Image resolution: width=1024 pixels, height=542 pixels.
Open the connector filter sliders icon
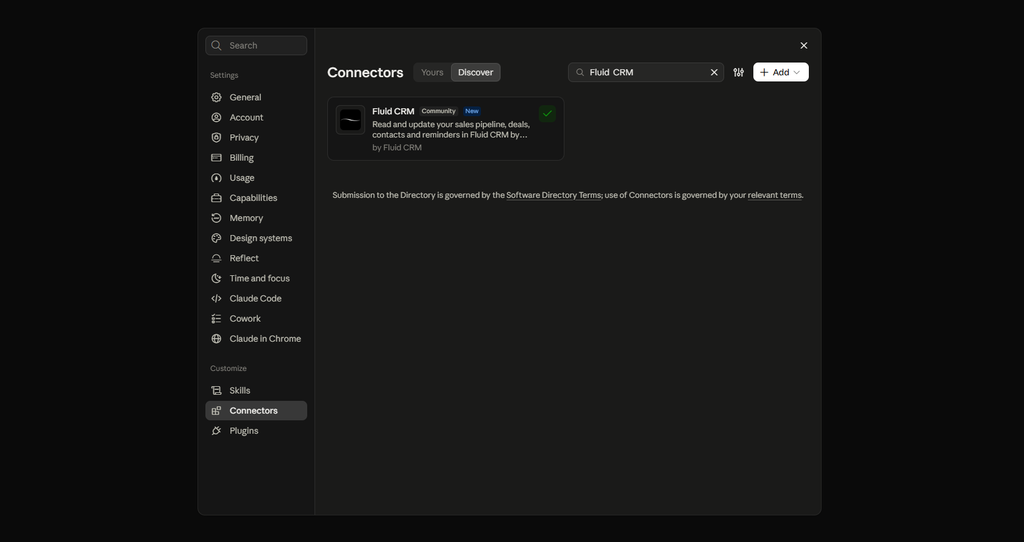tap(739, 72)
